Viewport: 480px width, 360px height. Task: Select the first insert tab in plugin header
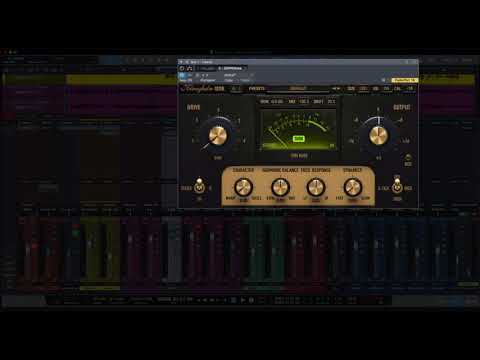pos(206,68)
